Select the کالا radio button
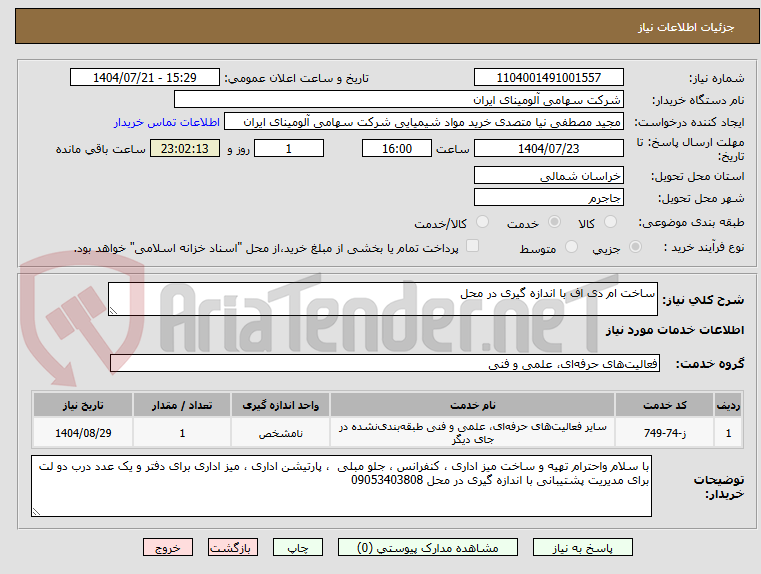Screen dimensions: 761x574 [x=610, y=222]
